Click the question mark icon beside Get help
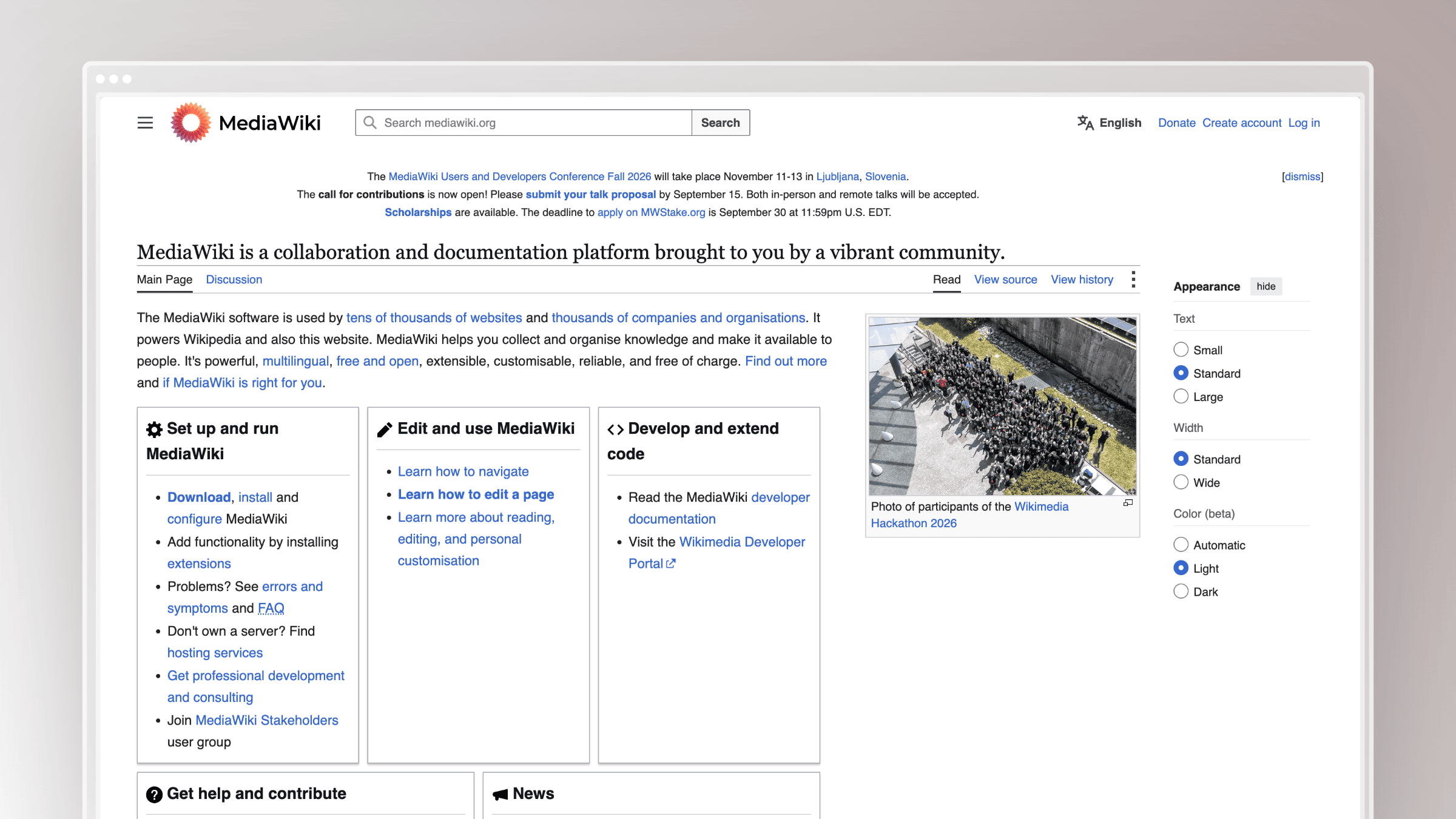 154,794
